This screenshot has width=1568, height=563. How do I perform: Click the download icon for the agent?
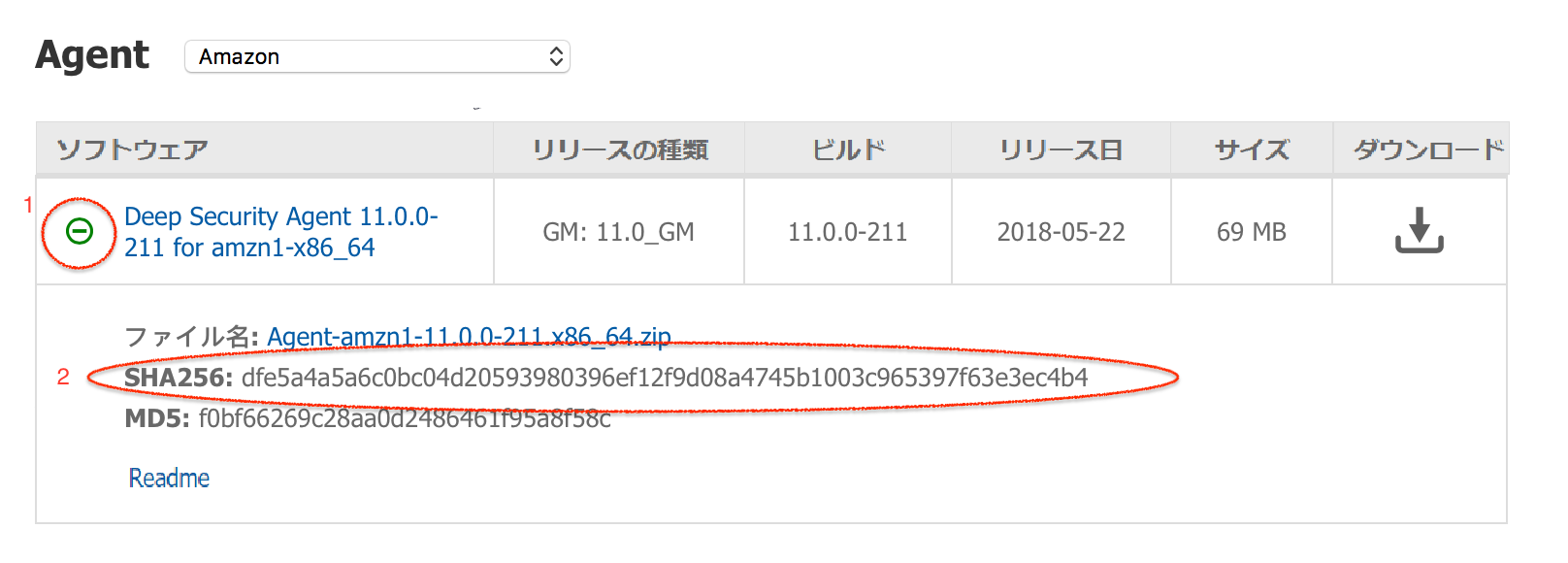click(1419, 231)
